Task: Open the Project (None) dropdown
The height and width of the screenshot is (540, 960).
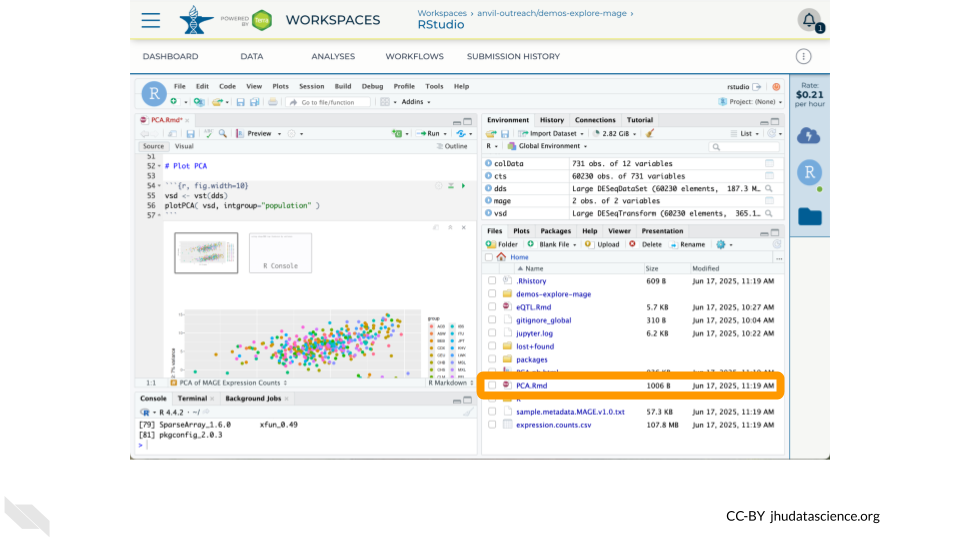Action: [750, 102]
